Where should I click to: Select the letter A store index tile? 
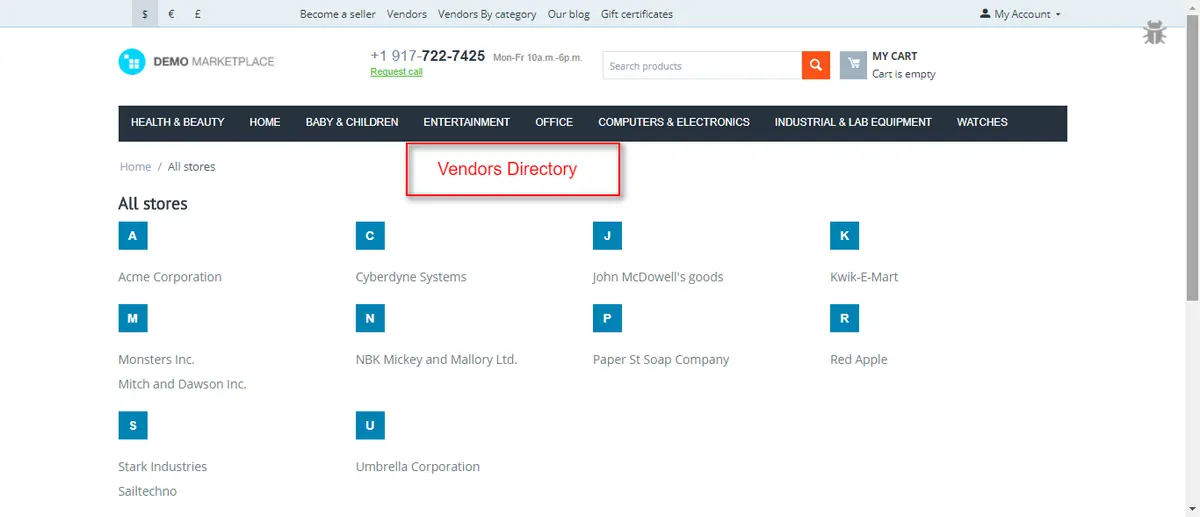(132, 236)
